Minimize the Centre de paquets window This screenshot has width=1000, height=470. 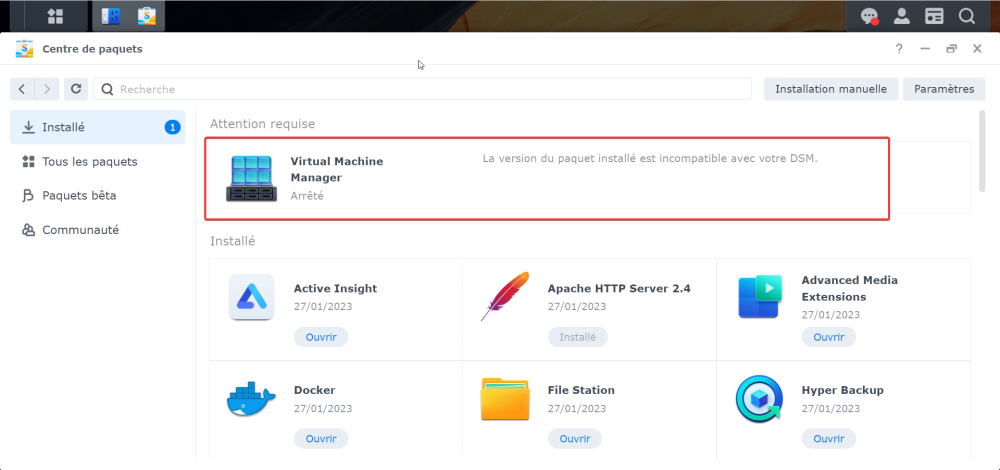925,48
